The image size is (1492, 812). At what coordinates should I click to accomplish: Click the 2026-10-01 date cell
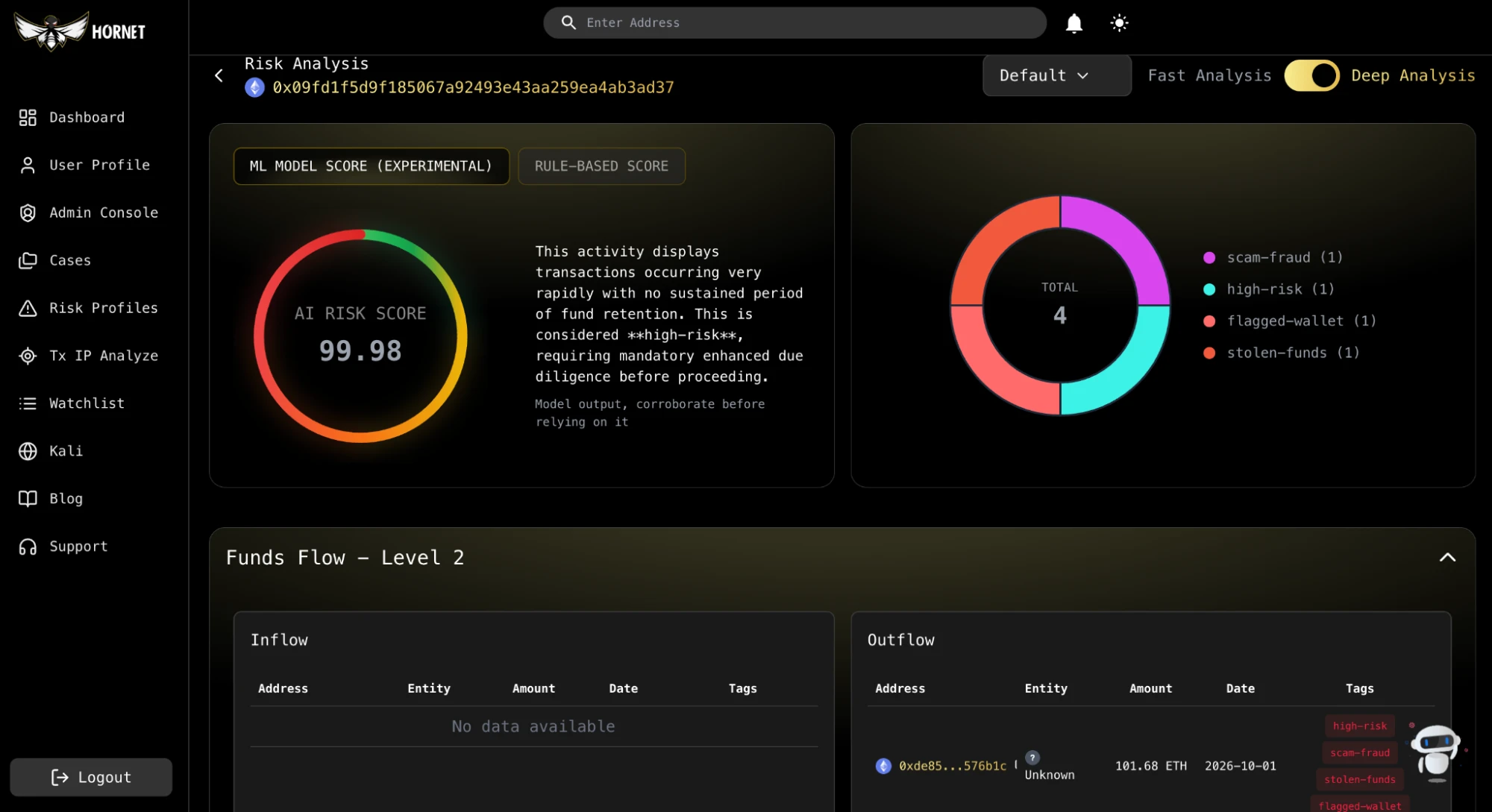coord(1240,766)
